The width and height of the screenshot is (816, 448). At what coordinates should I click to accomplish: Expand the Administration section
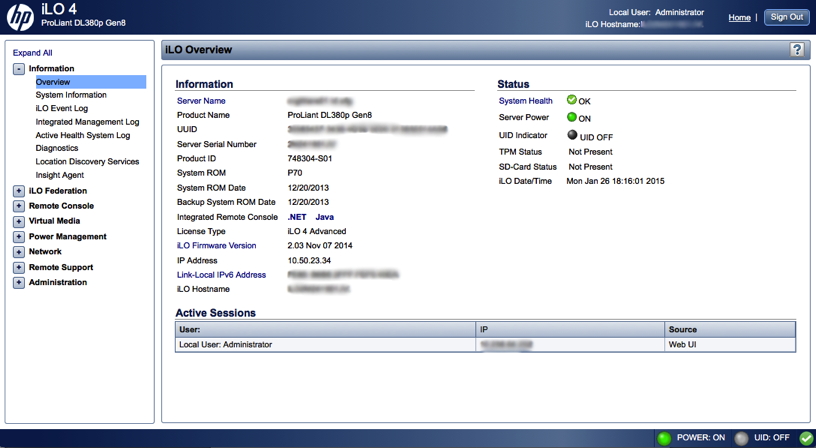(x=19, y=283)
